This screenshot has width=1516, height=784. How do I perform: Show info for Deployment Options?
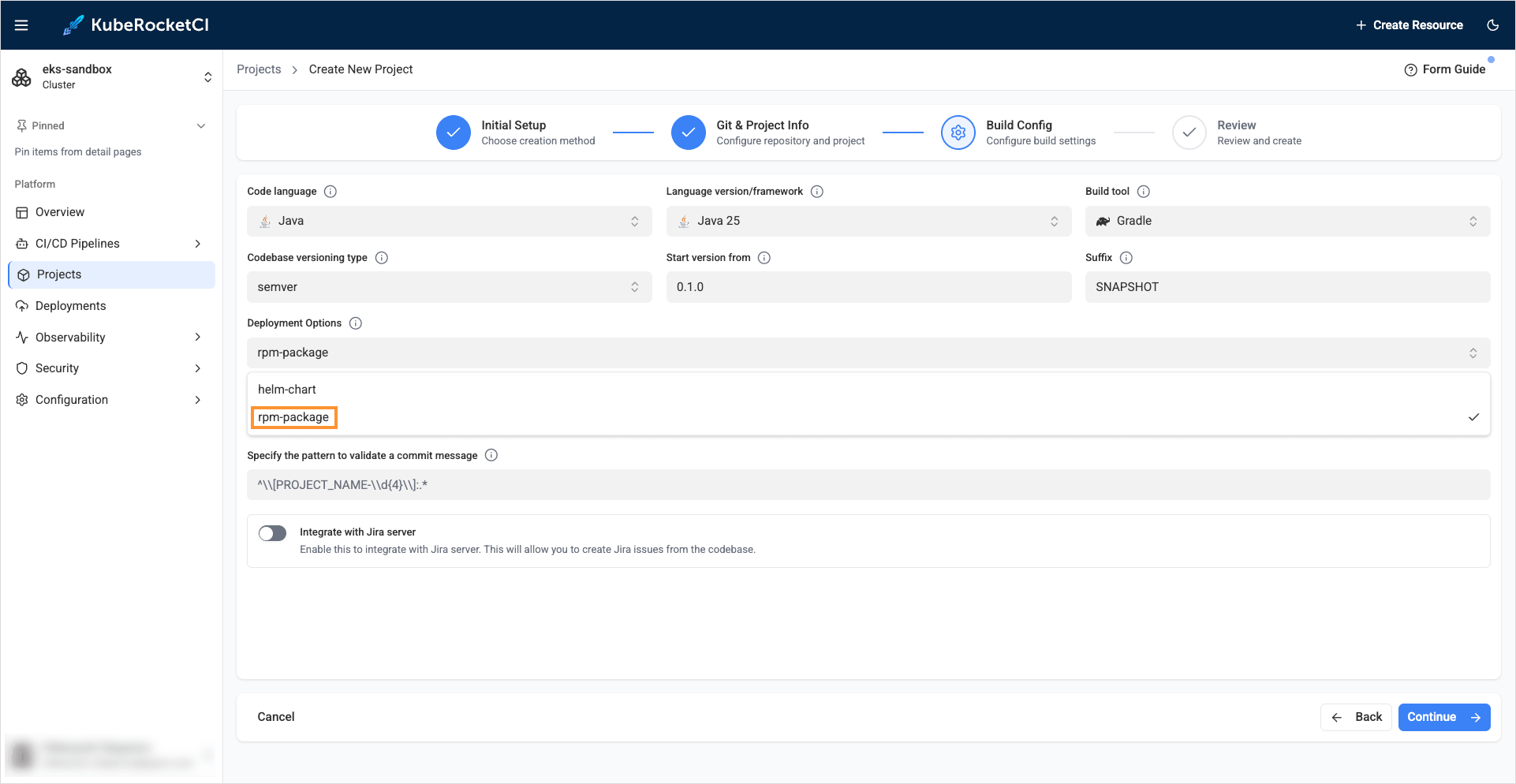(x=356, y=323)
